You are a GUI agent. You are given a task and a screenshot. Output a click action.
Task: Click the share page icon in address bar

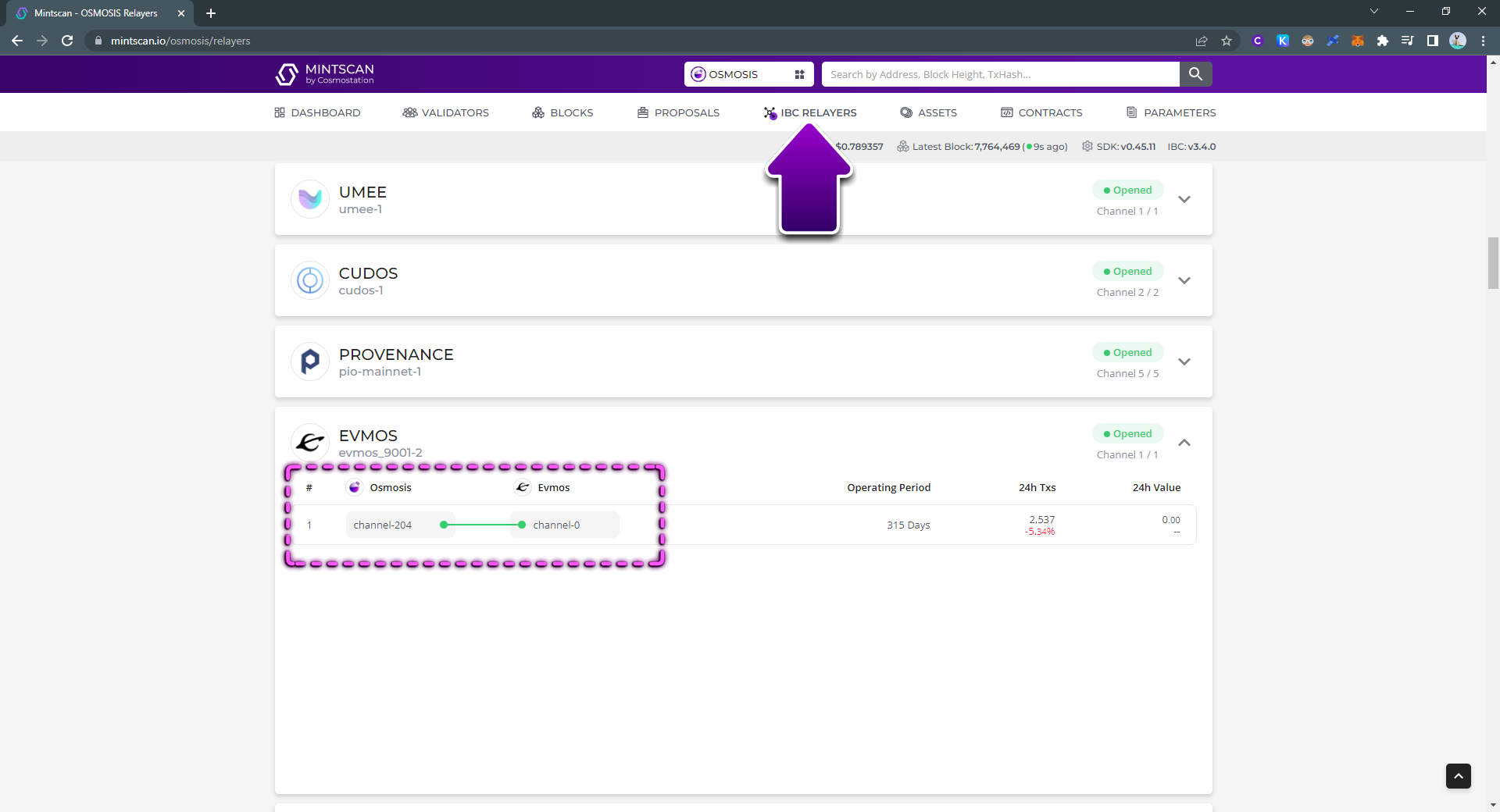[x=1202, y=41]
